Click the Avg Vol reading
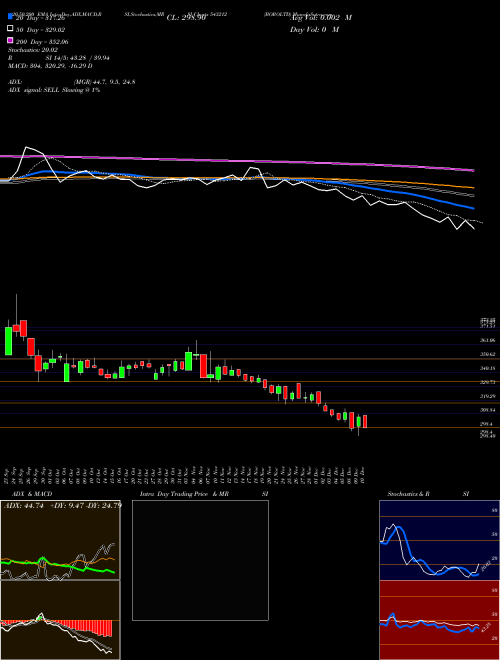Viewport: 500px width, 660px height. 321,18
